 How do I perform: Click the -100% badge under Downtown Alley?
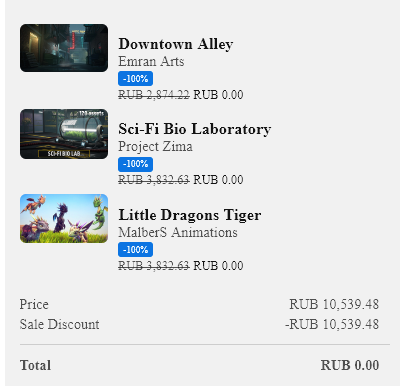pos(136,79)
